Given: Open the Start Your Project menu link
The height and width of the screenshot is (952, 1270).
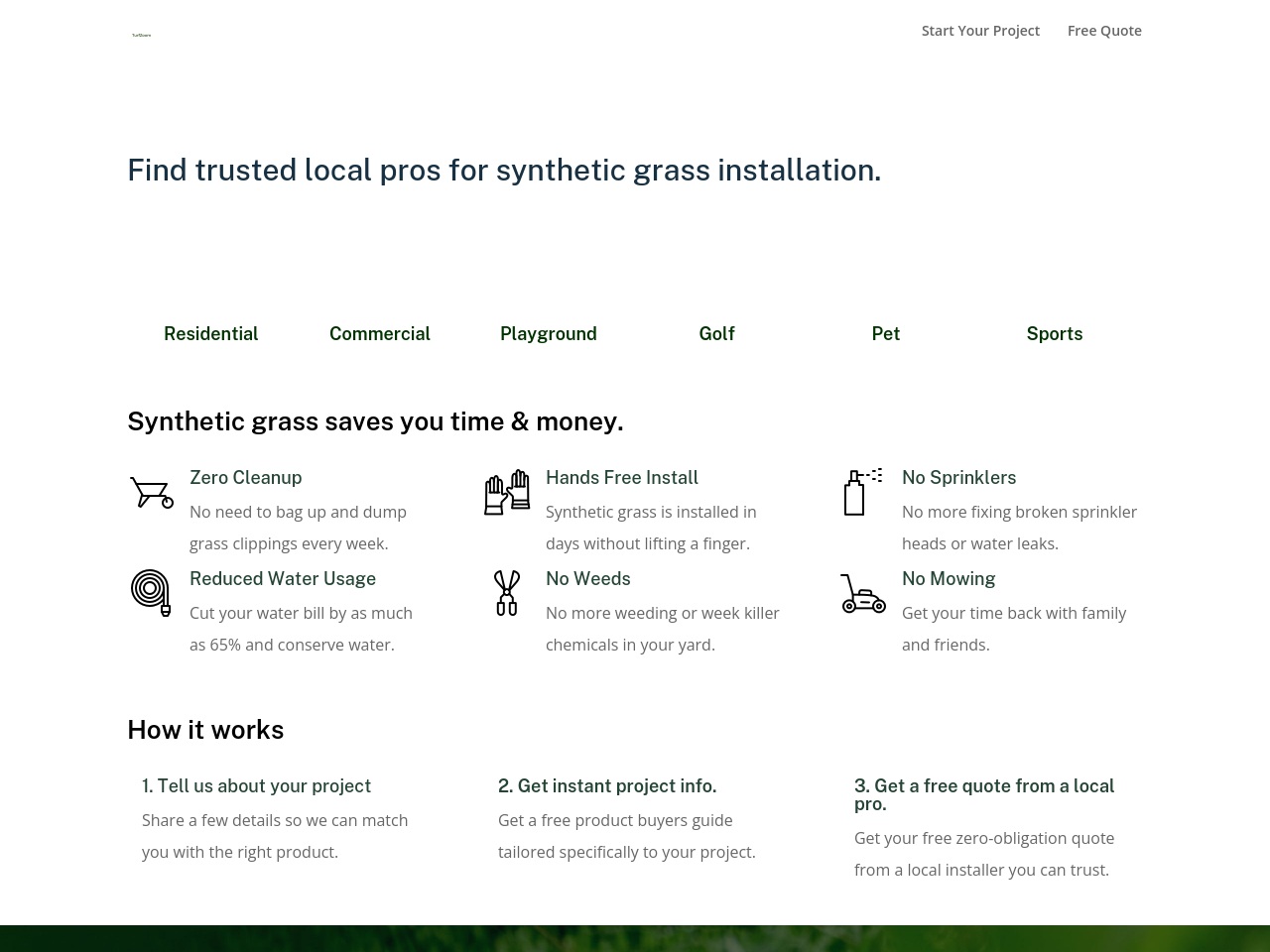Looking at the screenshot, I should [x=980, y=31].
